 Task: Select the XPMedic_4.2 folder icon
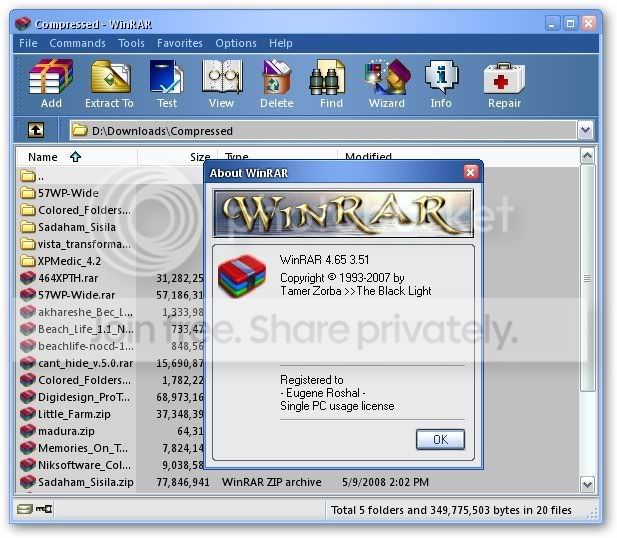[x=28, y=261]
